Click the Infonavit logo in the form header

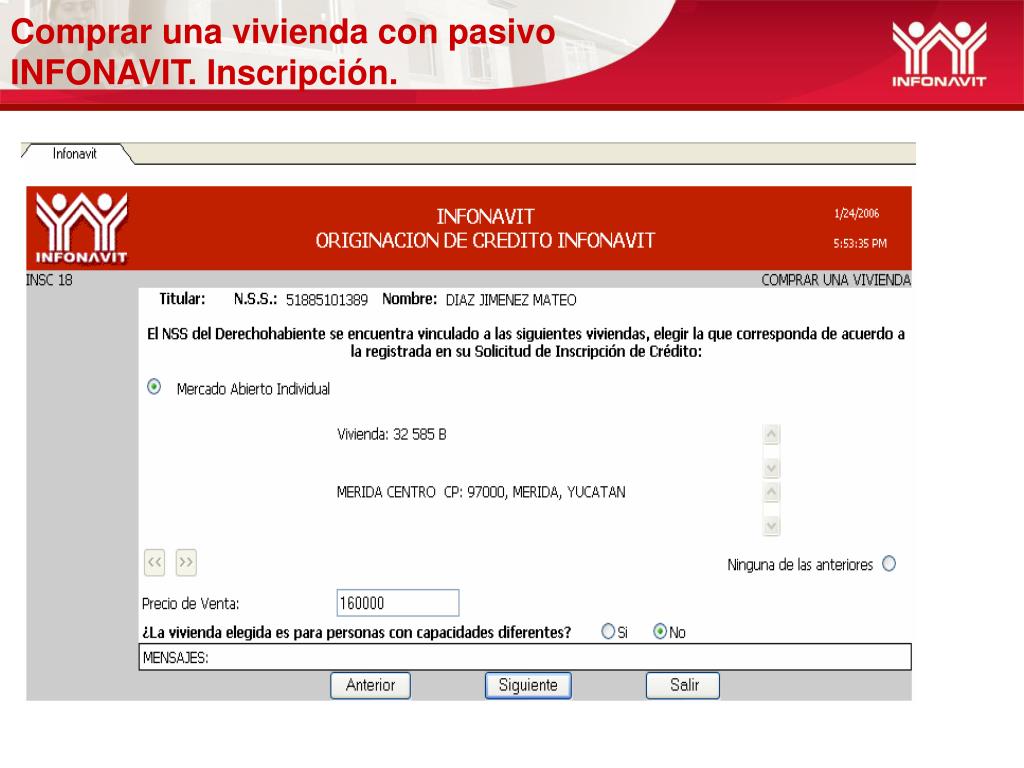[x=82, y=228]
